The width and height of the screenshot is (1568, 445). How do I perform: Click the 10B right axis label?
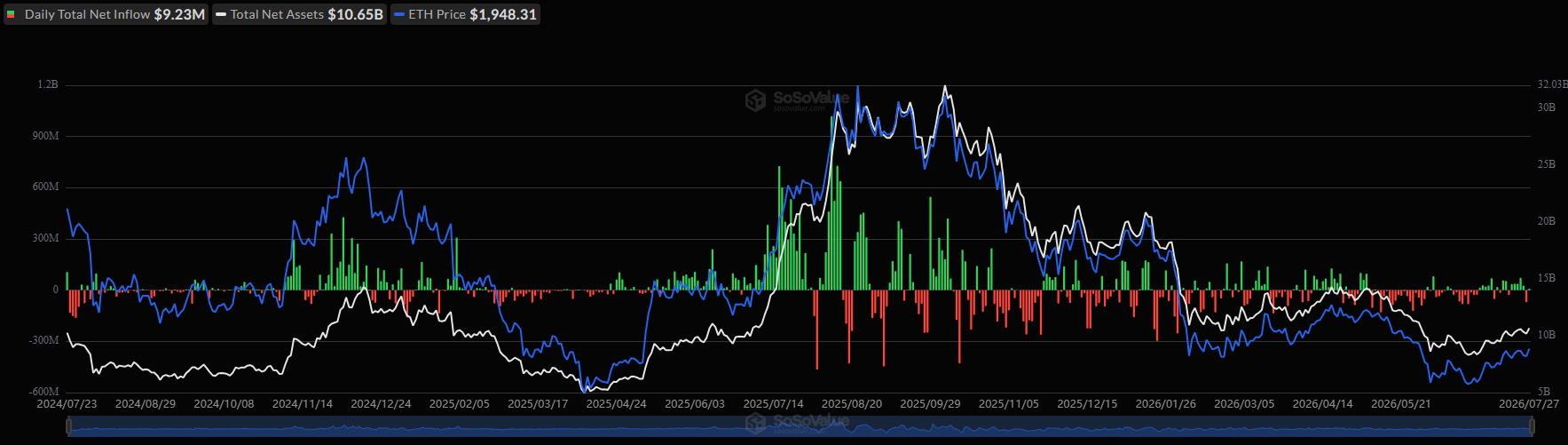click(x=1546, y=335)
